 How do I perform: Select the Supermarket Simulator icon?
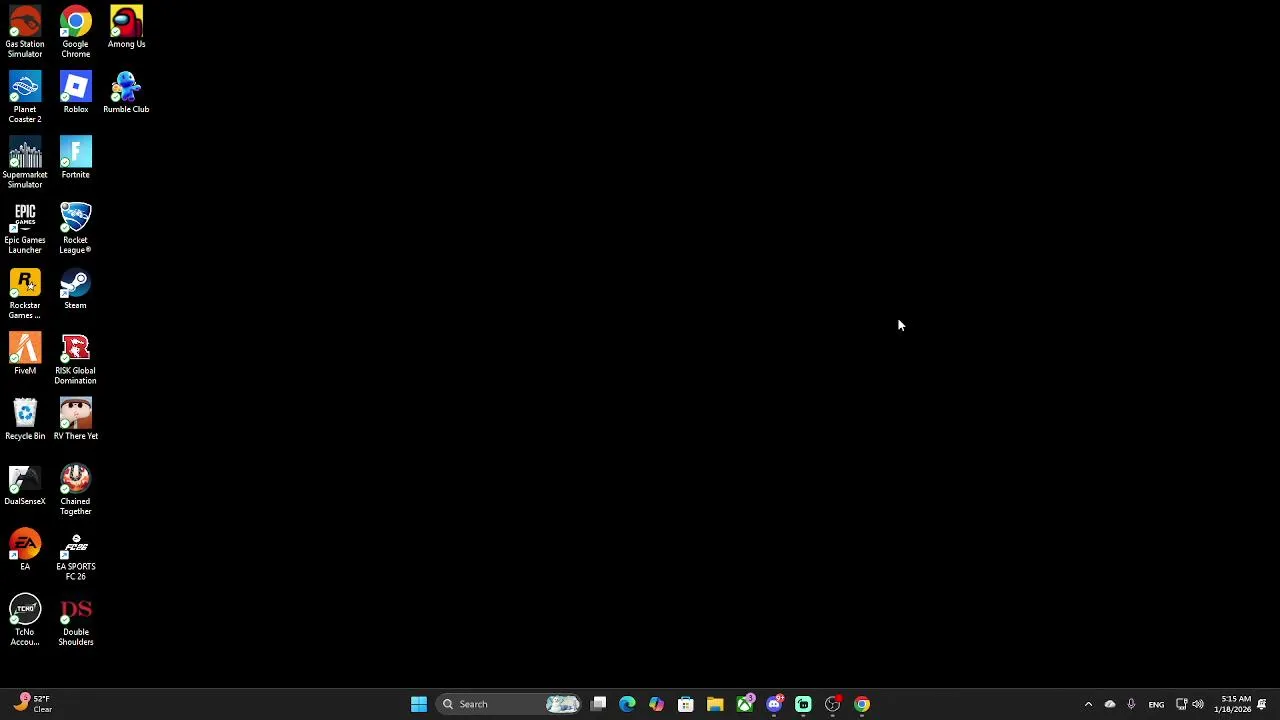[x=25, y=162]
